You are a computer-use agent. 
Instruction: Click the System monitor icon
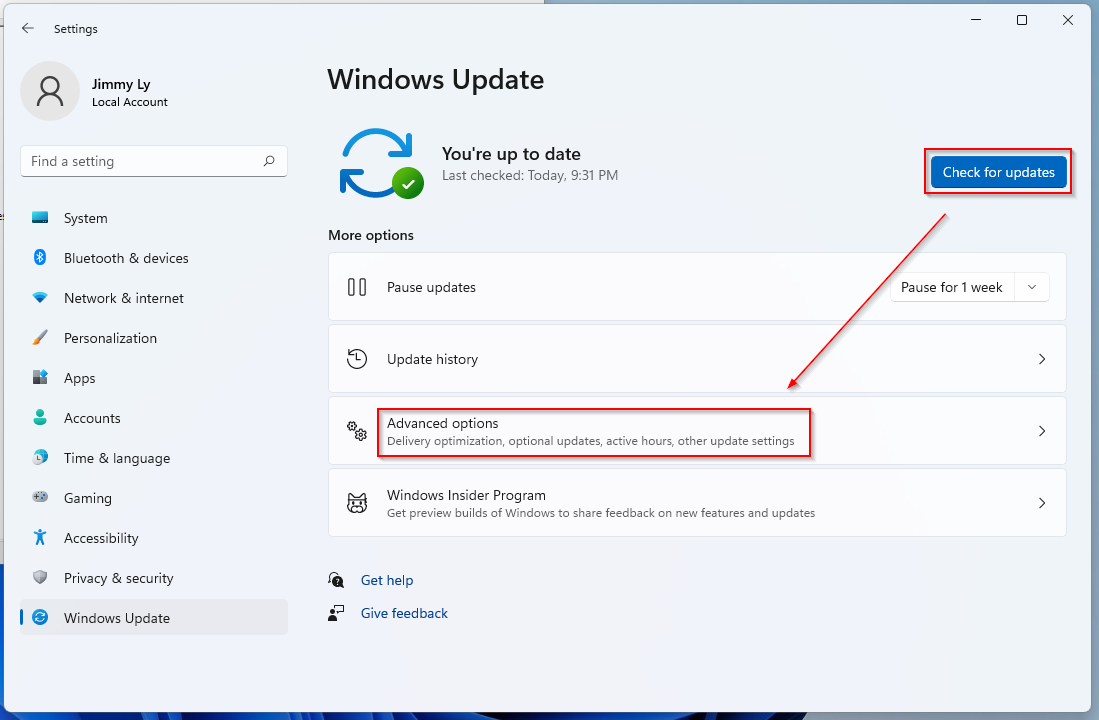tap(40, 218)
